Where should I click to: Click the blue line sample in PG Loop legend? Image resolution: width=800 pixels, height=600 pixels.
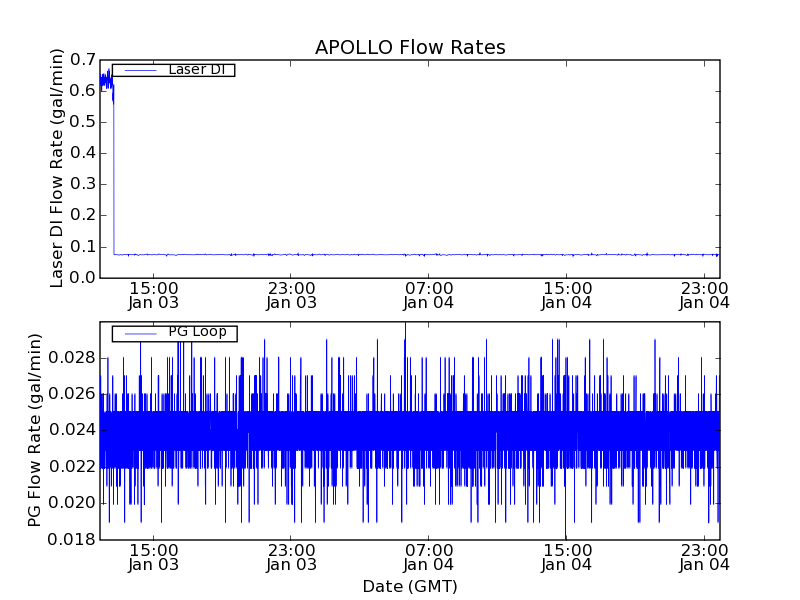(139, 333)
